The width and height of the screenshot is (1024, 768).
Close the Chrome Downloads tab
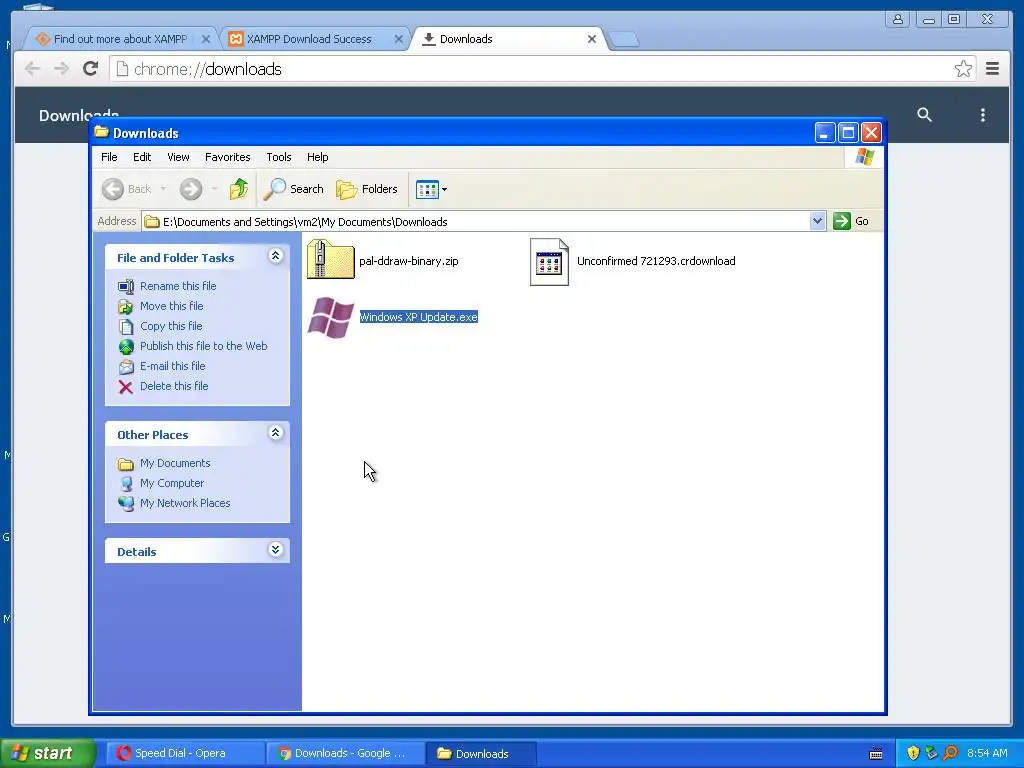pyautogui.click(x=592, y=39)
